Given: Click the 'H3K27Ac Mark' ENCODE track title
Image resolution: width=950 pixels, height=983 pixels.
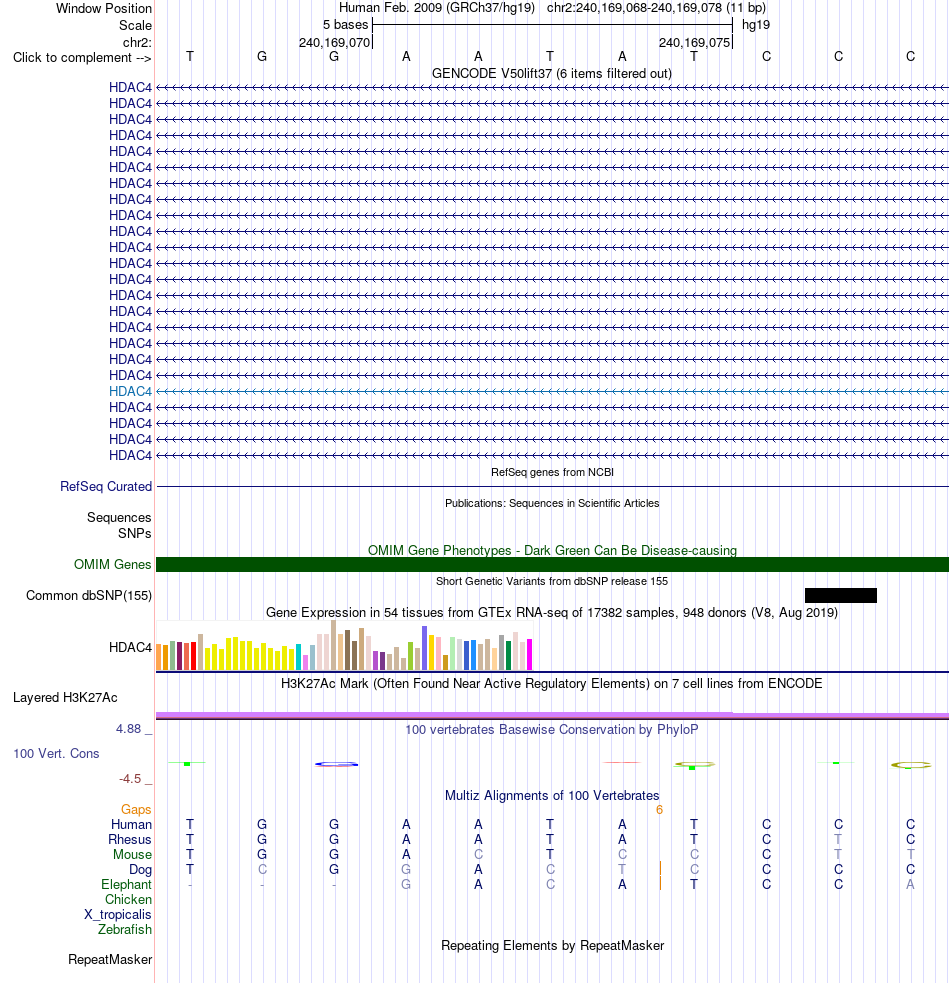Looking at the screenshot, I should (x=552, y=683).
